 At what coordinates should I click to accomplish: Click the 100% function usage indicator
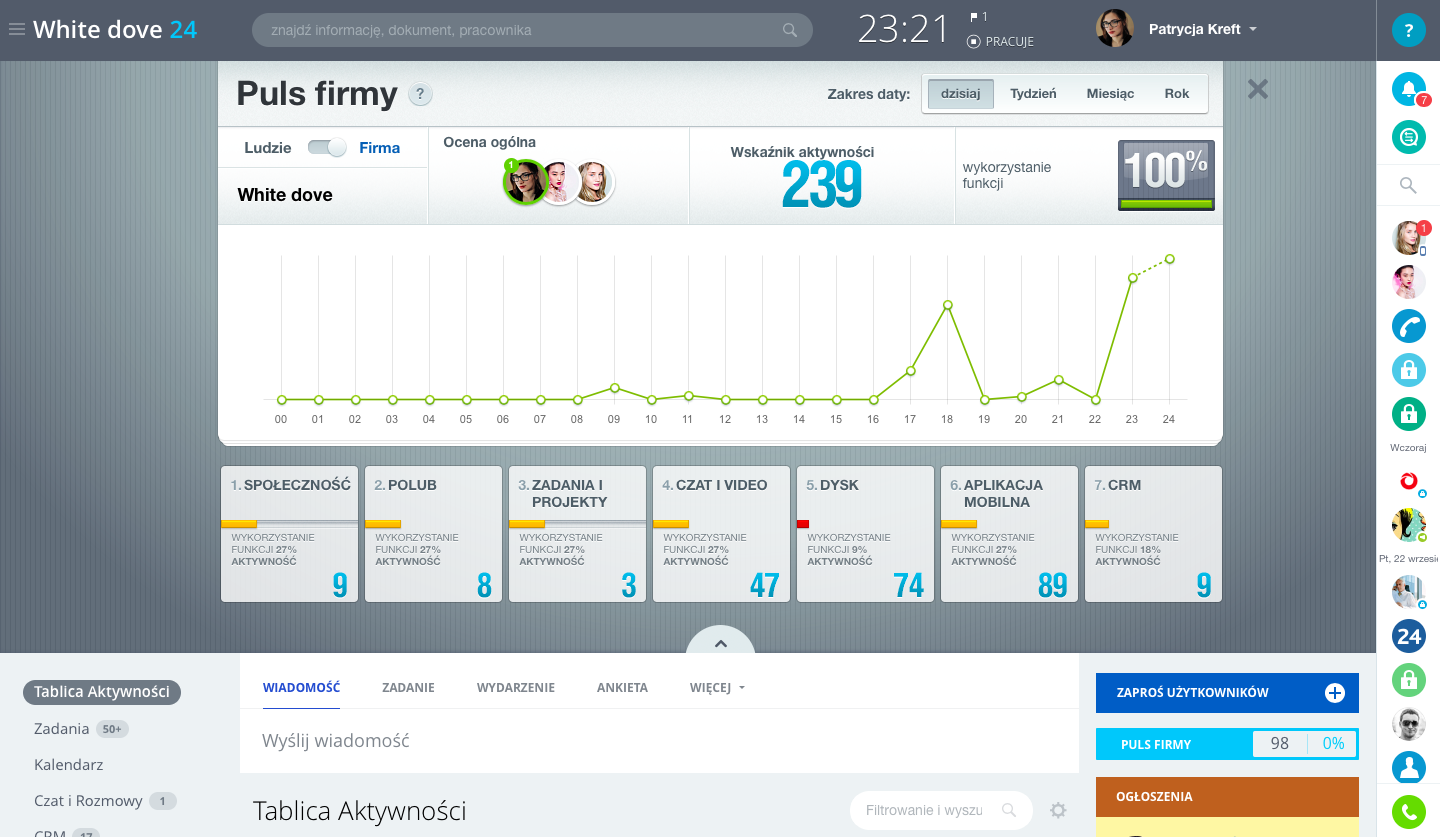tap(1165, 175)
